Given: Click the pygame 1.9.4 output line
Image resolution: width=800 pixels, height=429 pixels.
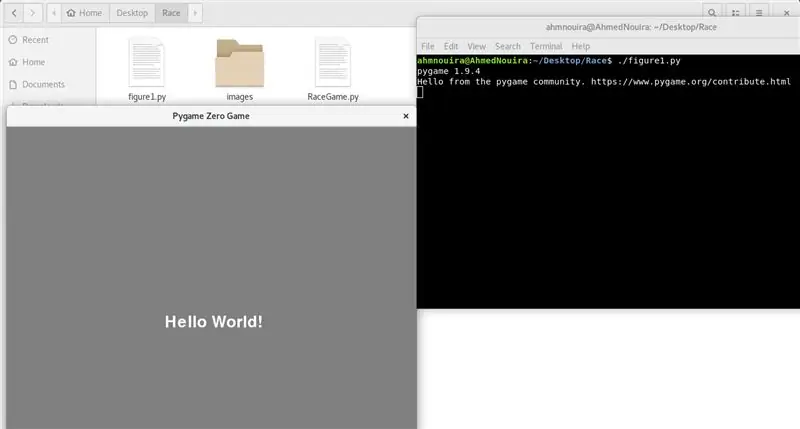Looking at the screenshot, I should pyautogui.click(x=448, y=71).
